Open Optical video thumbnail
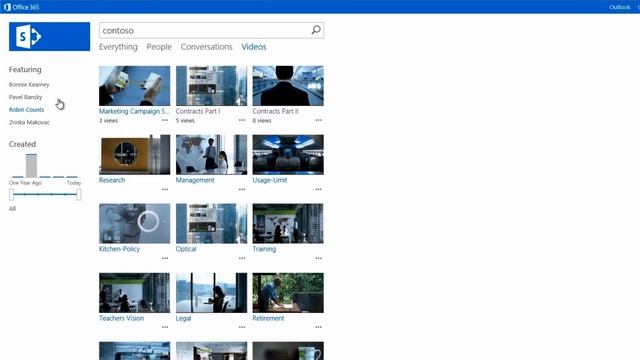Screen dimensions: 640x360 211,224
